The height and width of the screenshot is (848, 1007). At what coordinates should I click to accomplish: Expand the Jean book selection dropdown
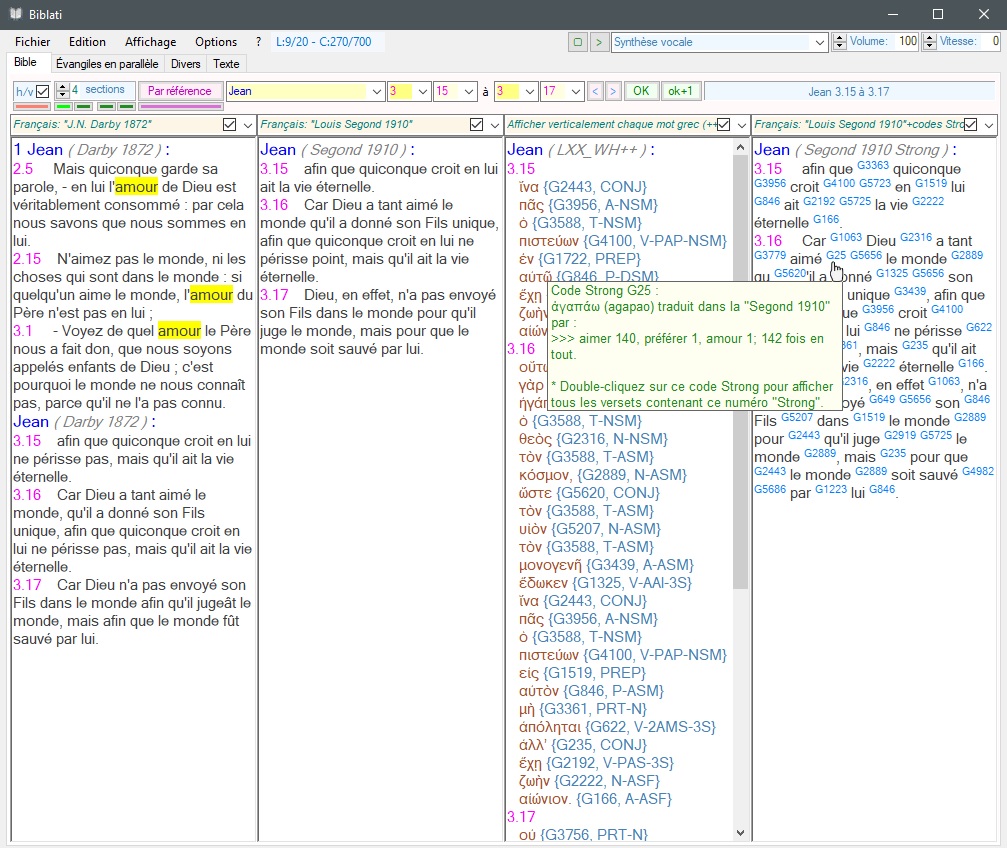point(377,91)
